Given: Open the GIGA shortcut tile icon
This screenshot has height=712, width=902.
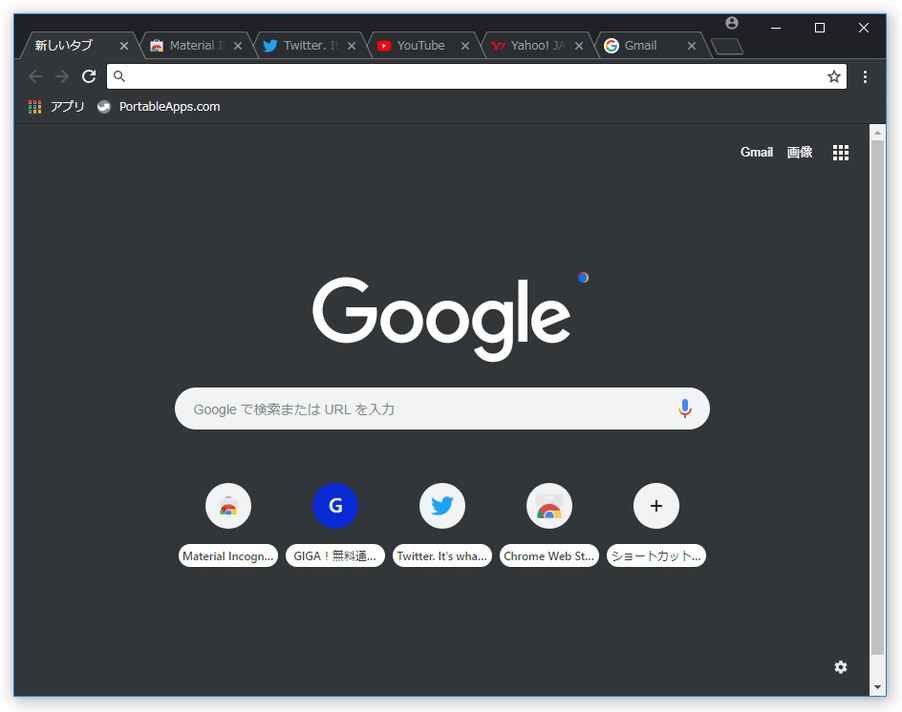Looking at the screenshot, I should click(x=335, y=506).
